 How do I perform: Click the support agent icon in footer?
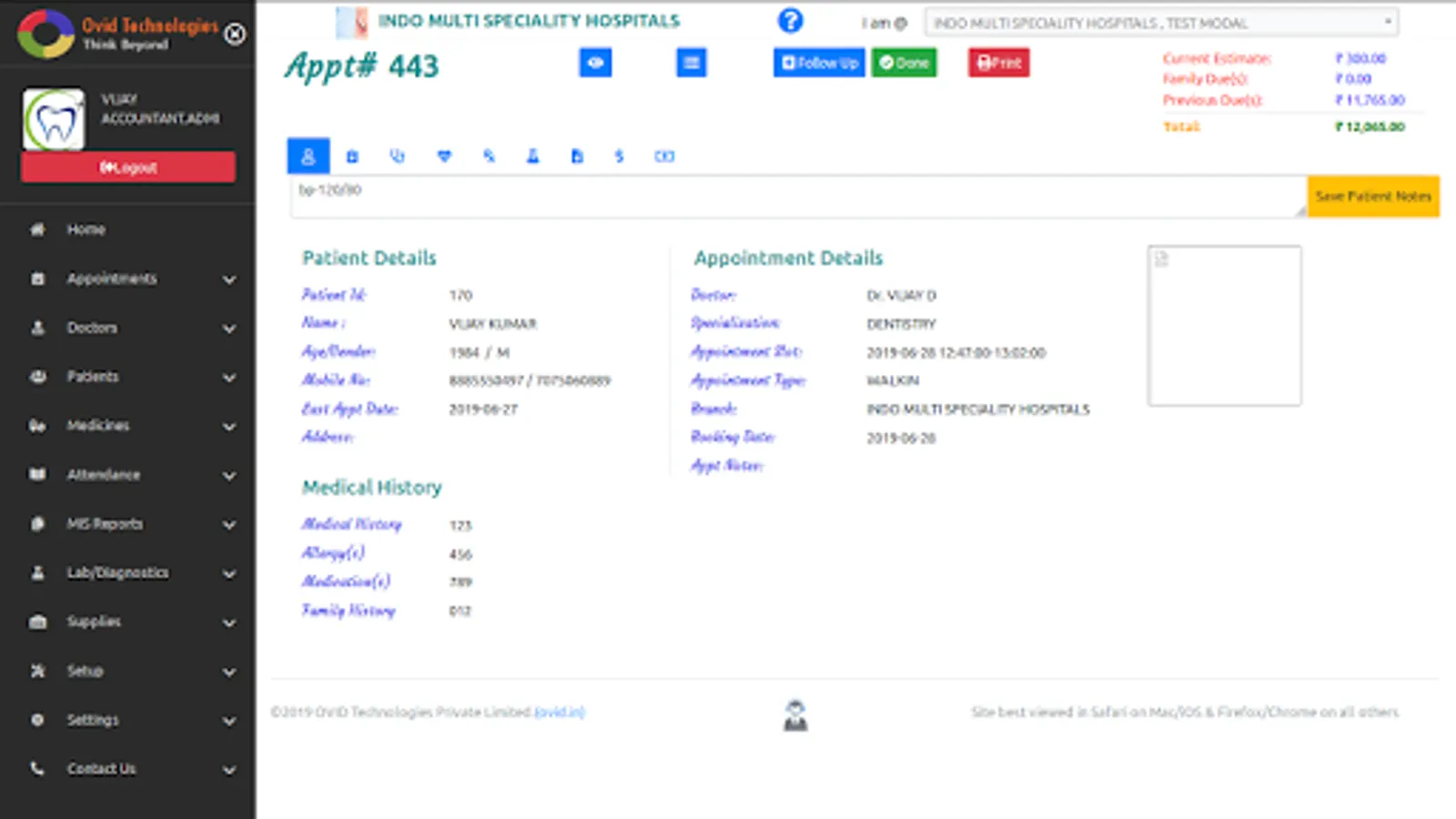click(795, 715)
